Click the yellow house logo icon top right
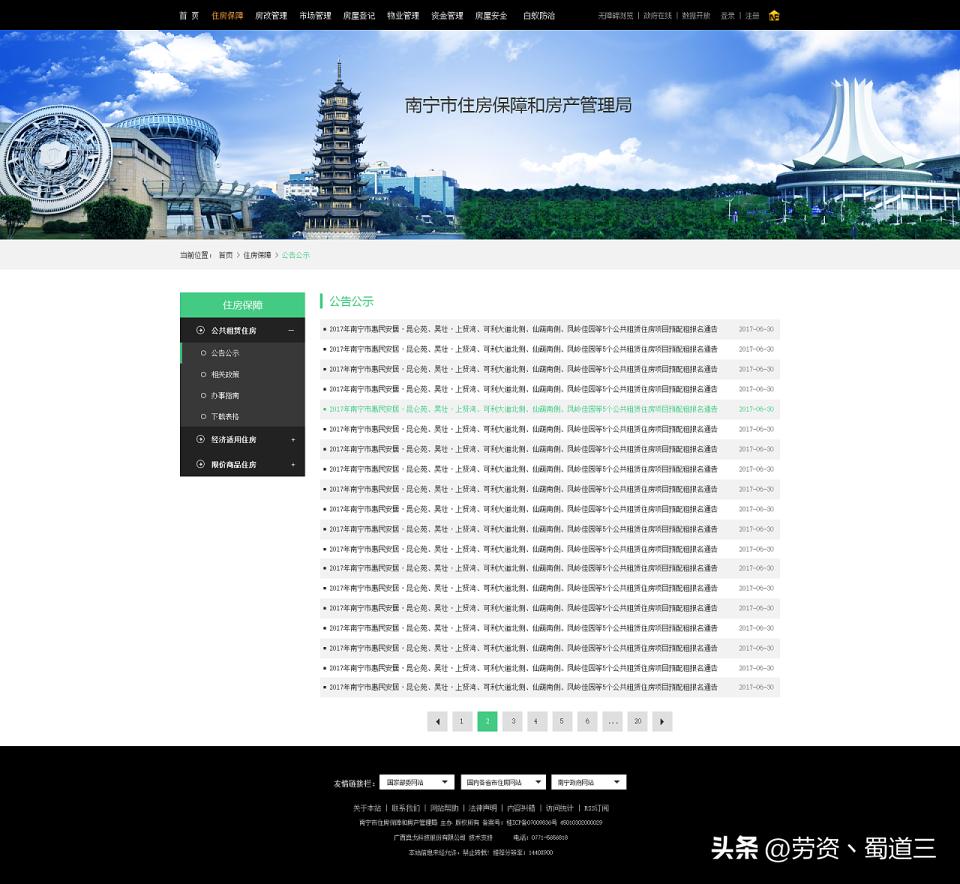The image size is (960, 884). click(774, 16)
